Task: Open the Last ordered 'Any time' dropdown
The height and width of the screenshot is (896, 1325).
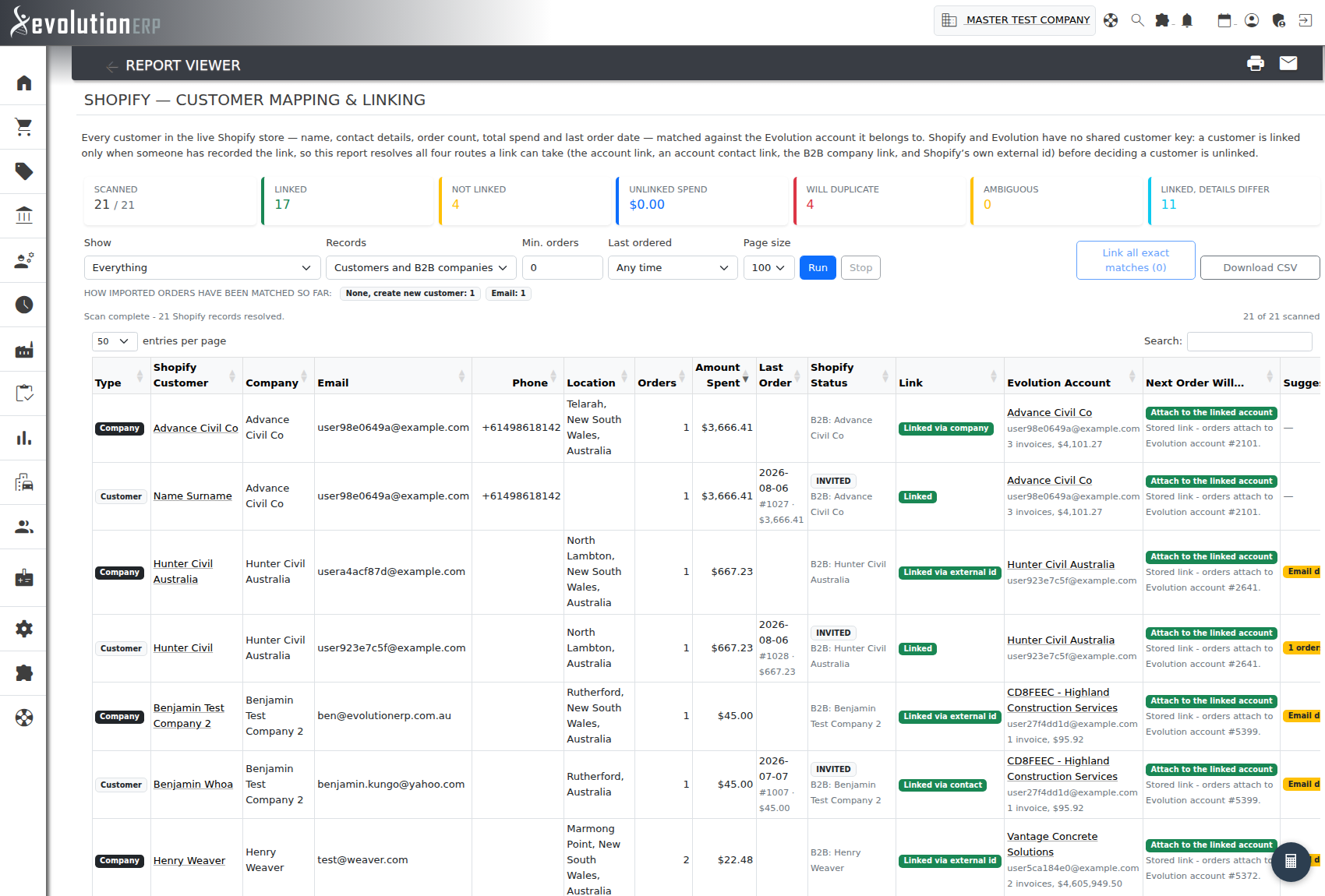Action: [x=673, y=267]
